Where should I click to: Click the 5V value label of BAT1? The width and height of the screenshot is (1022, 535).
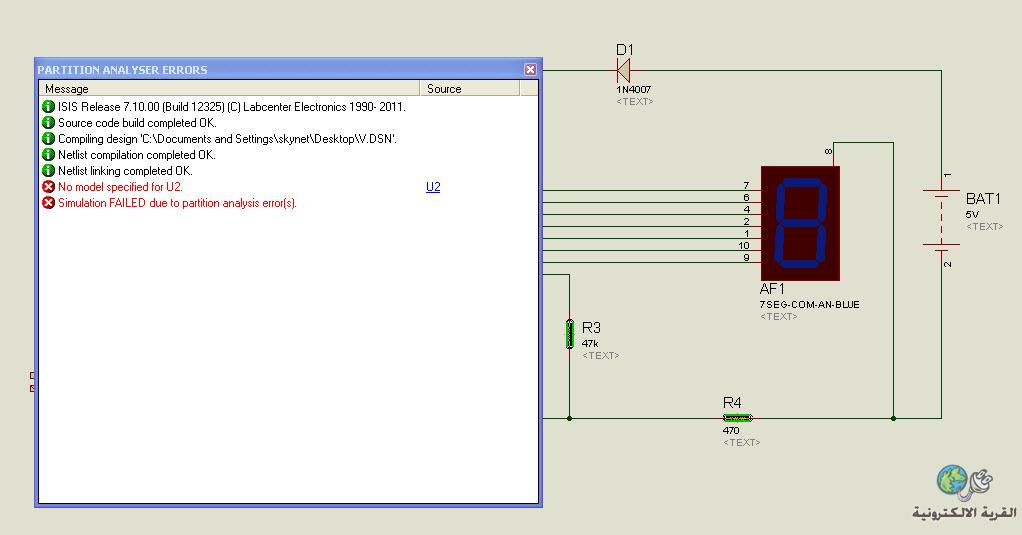pyautogui.click(x=972, y=214)
